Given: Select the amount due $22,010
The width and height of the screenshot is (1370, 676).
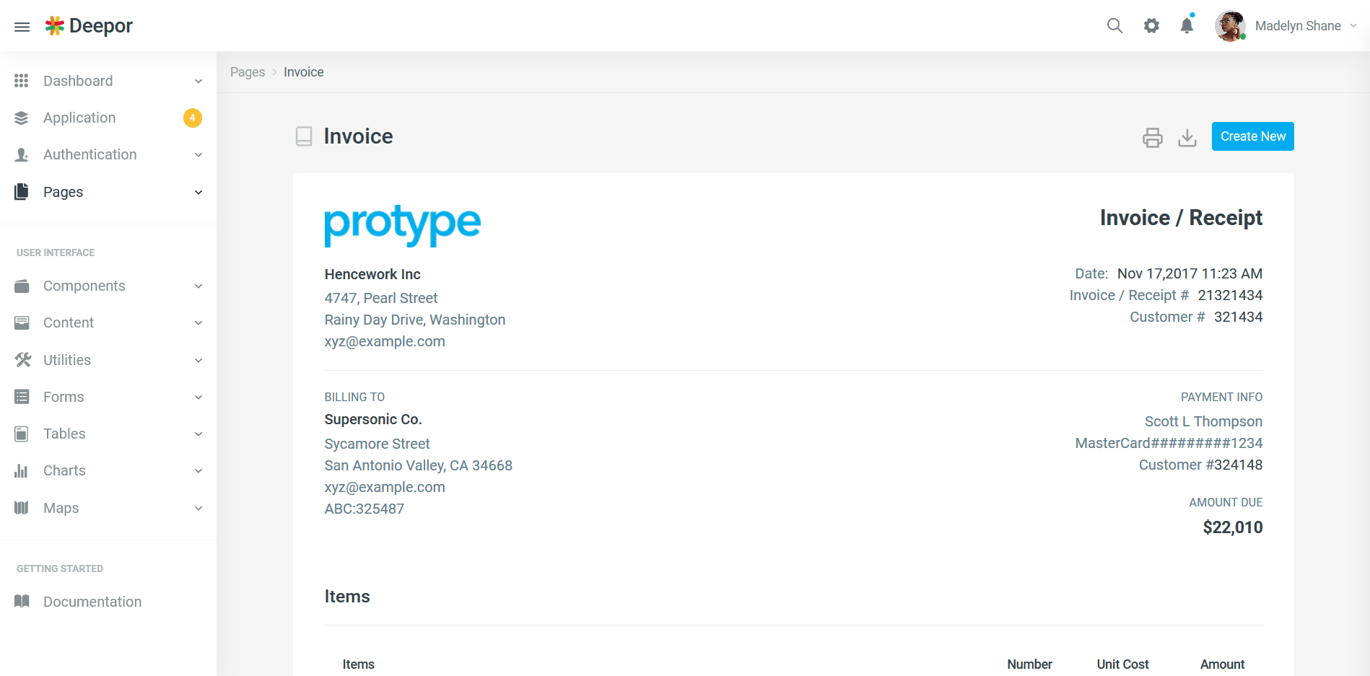Looking at the screenshot, I should [1232, 528].
